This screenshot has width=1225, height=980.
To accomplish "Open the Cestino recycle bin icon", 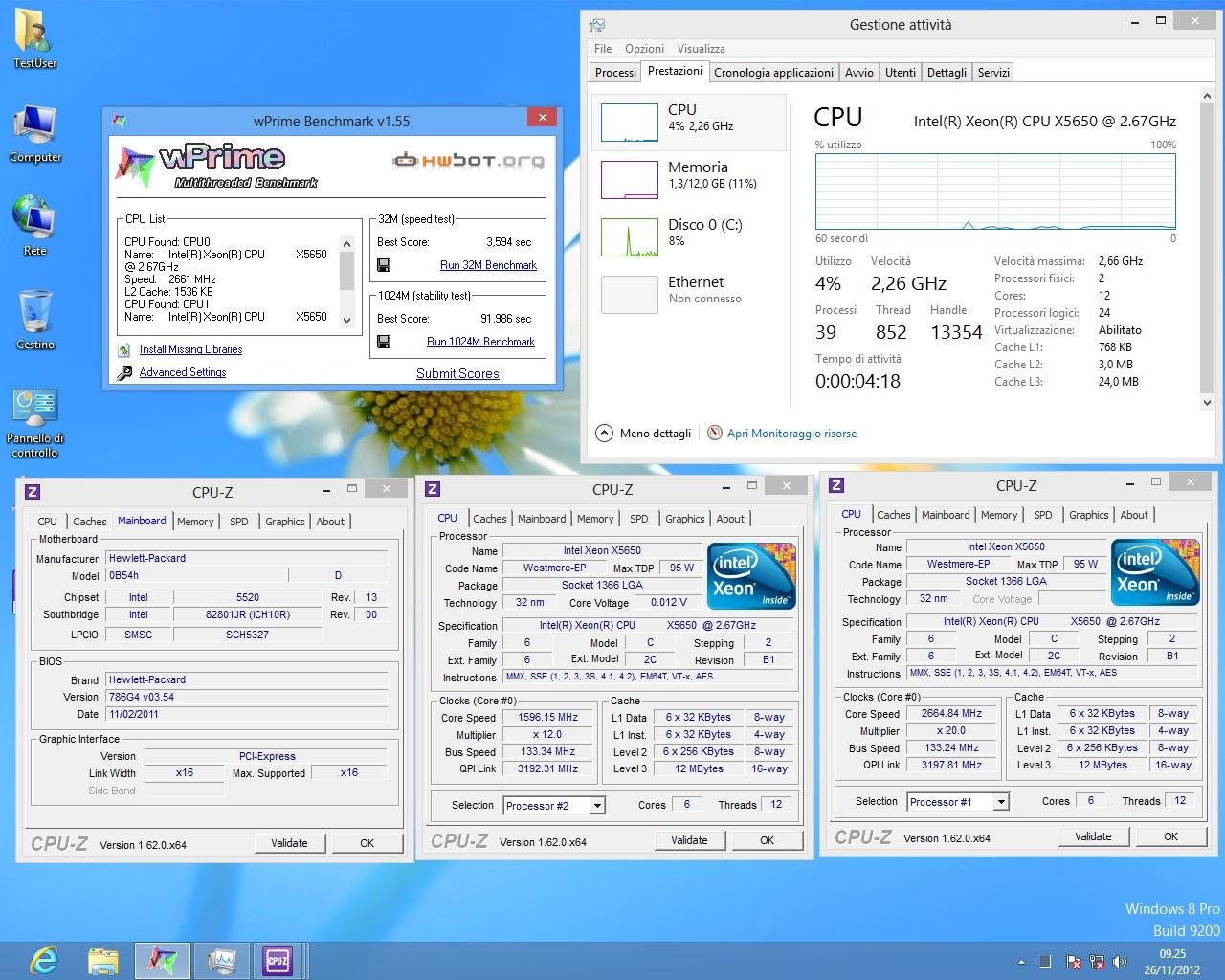I will [x=35, y=320].
